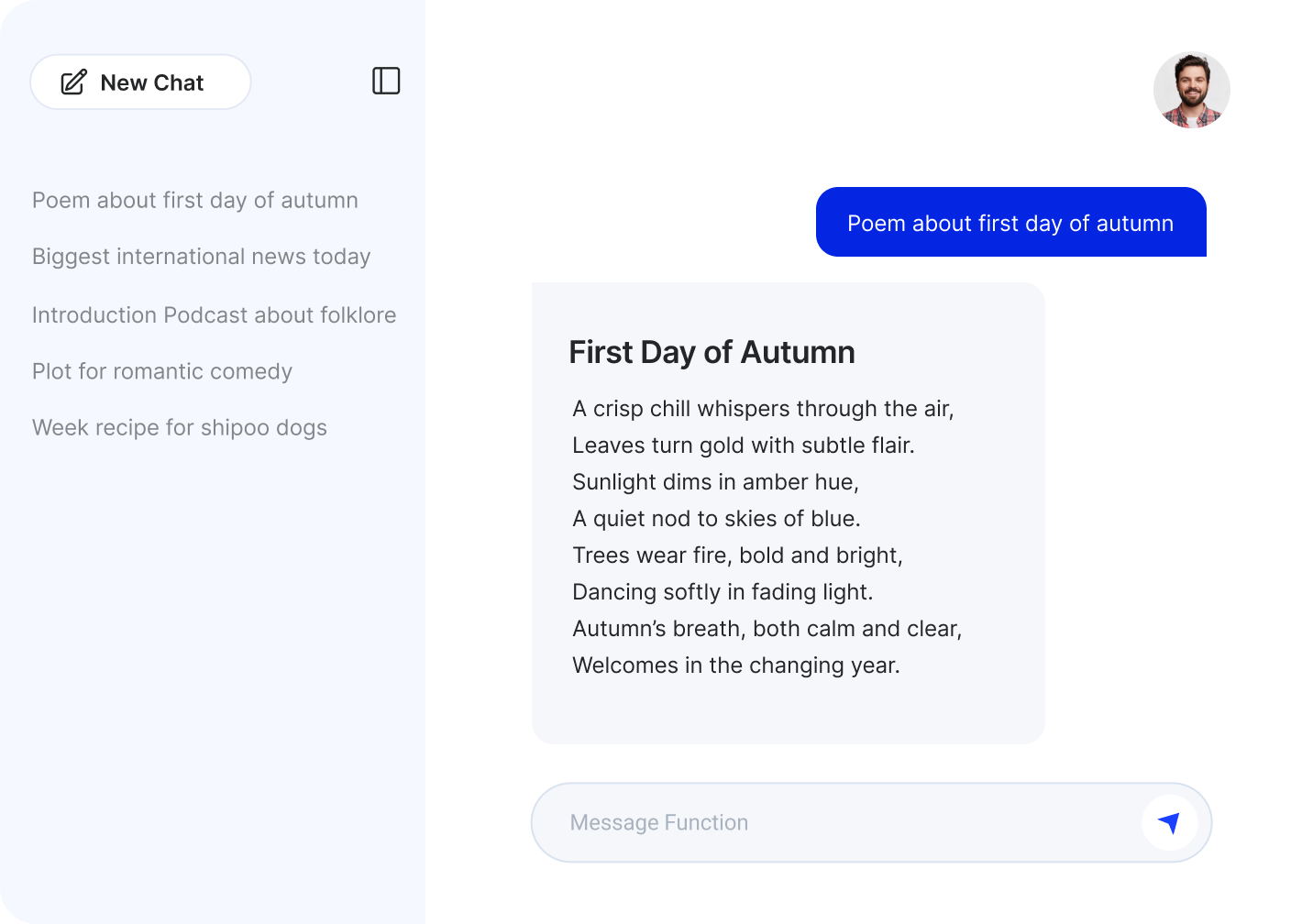Select 'Poem about first day of autumn' chat
The image size is (1313, 924).
pyautogui.click(x=195, y=200)
